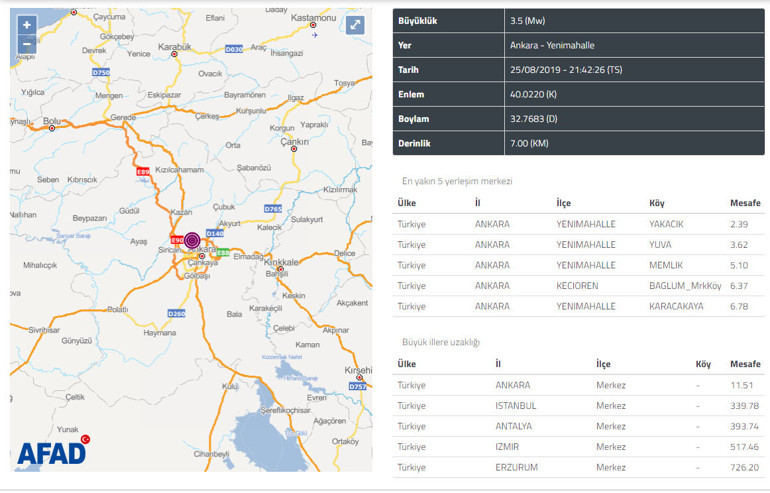Click the blue D765 road shield
This screenshot has height=493, width=770.
272,208
